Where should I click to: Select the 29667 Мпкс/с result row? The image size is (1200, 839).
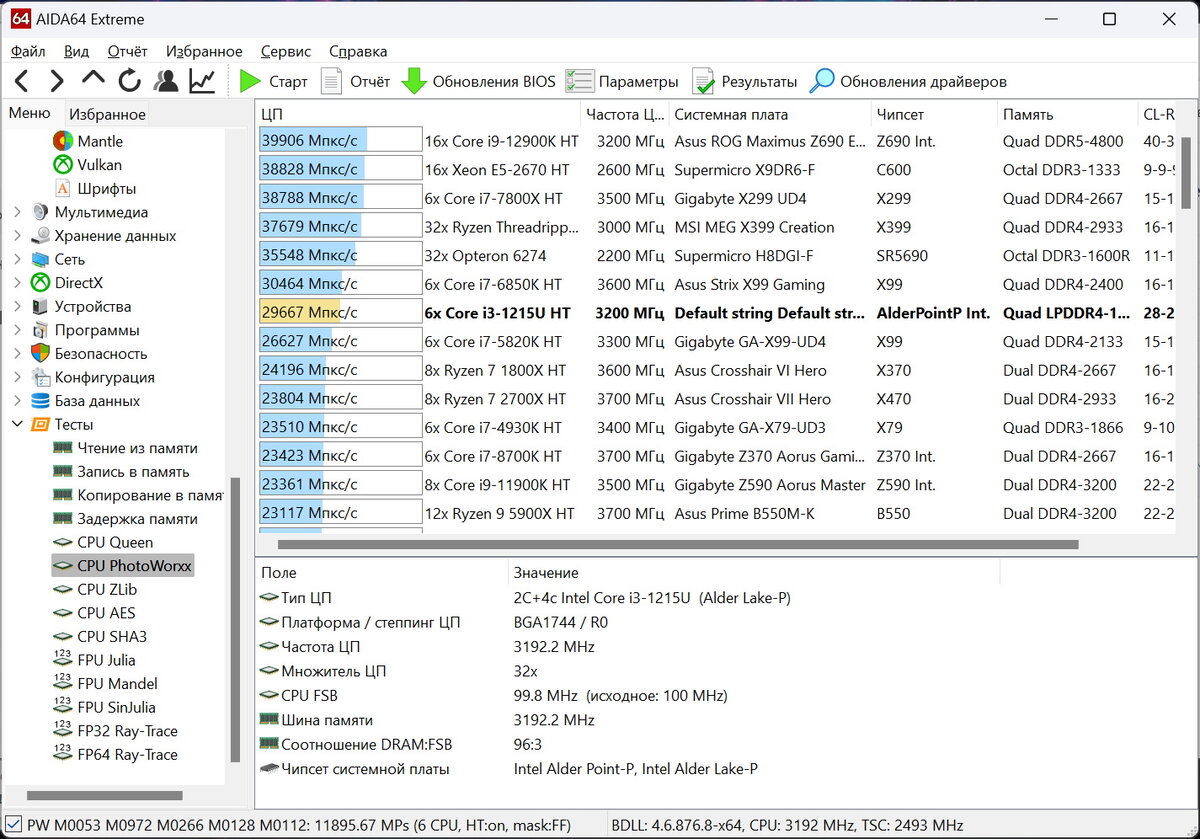(x=716, y=313)
